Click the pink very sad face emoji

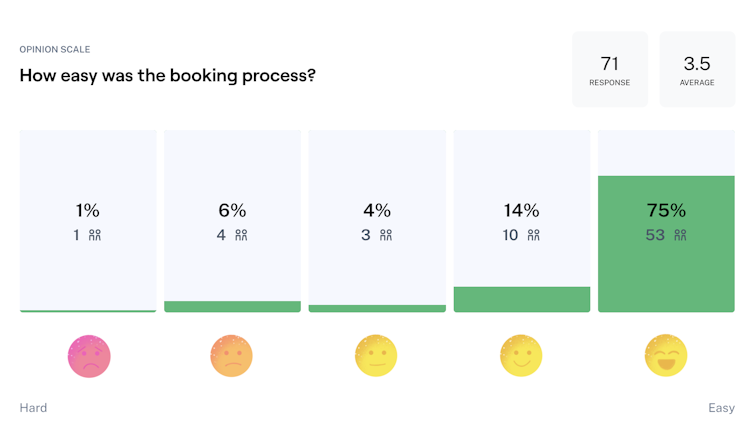pyautogui.click(x=89, y=356)
